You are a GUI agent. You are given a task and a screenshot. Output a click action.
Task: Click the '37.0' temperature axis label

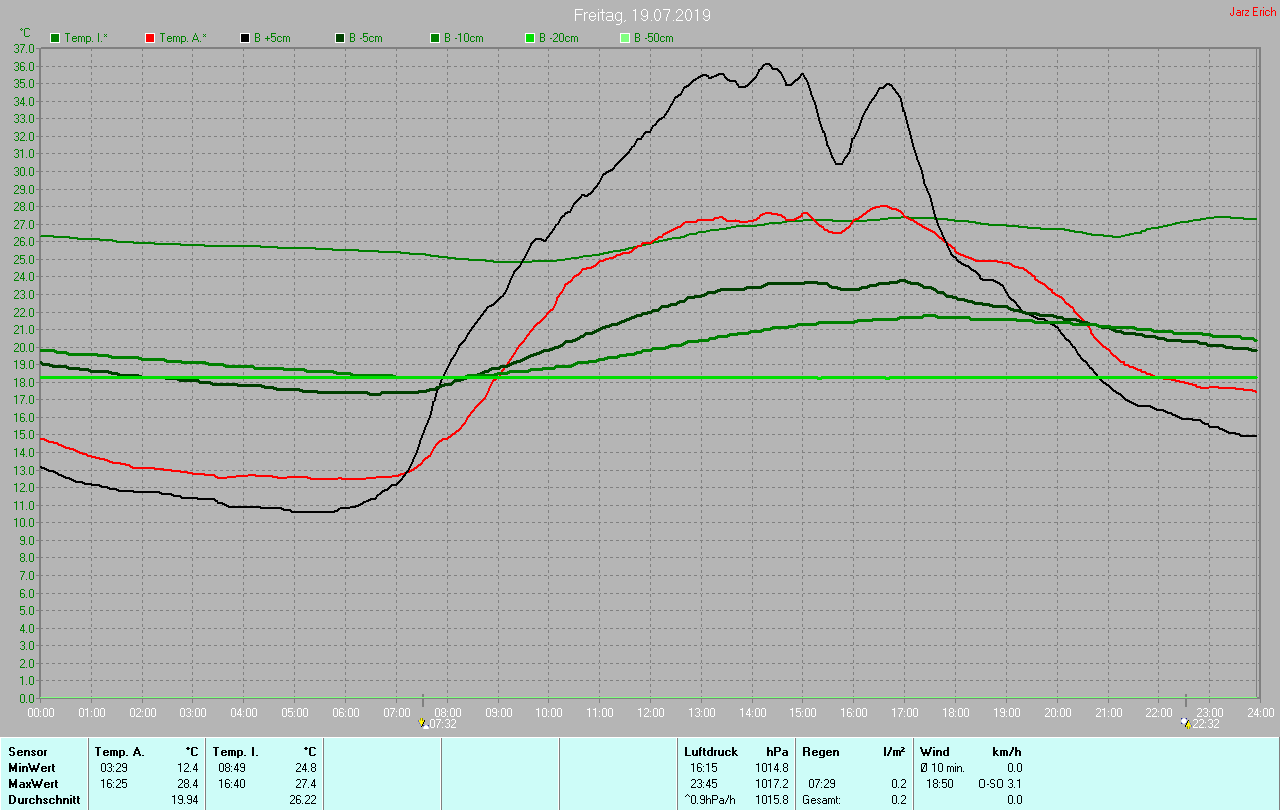click(x=23, y=48)
